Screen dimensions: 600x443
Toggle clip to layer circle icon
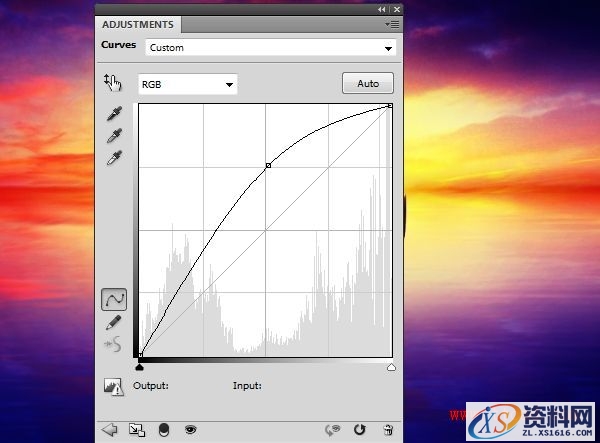point(163,429)
